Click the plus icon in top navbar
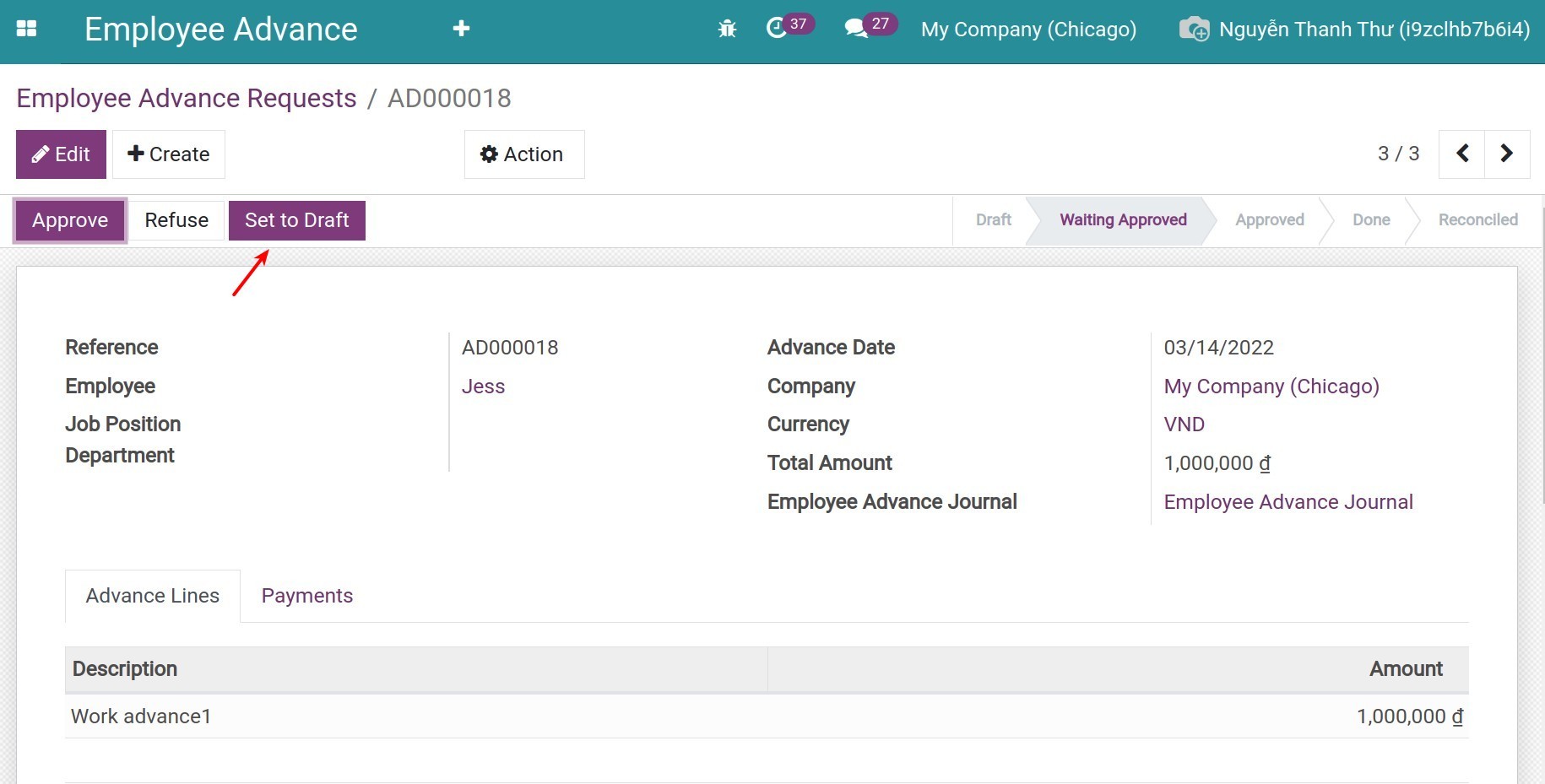 point(461,29)
